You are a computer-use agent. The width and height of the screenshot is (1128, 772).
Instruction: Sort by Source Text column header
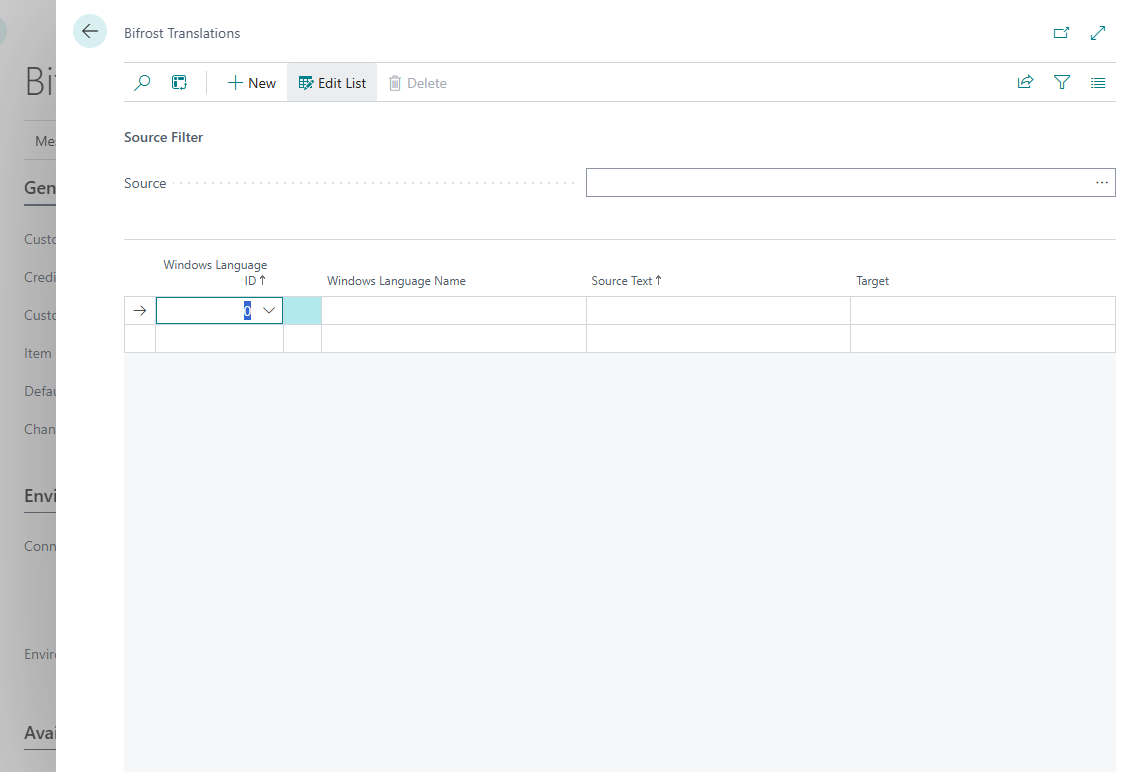pos(627,281)
